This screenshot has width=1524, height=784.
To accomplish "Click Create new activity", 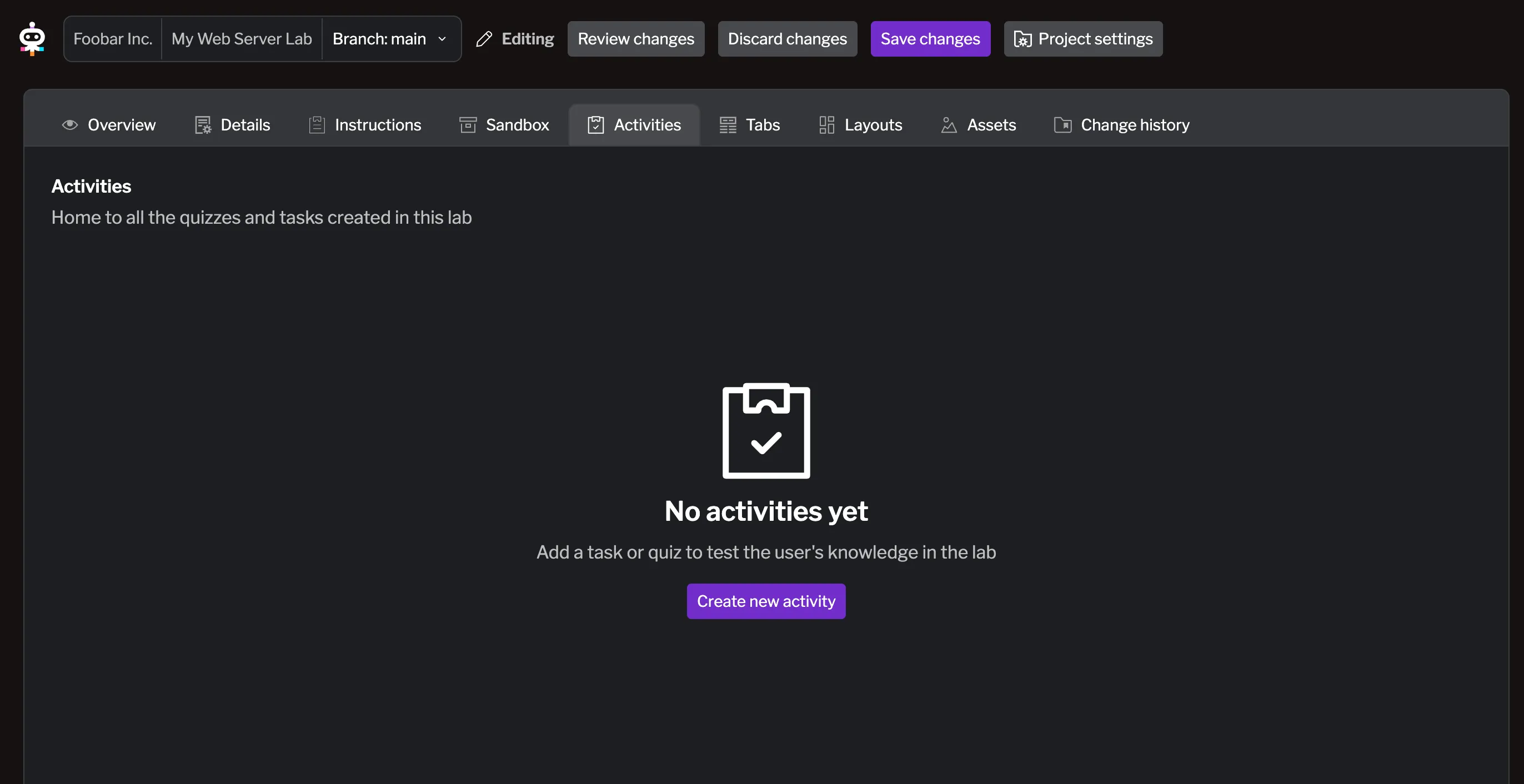I will click(x=766, y=601).
